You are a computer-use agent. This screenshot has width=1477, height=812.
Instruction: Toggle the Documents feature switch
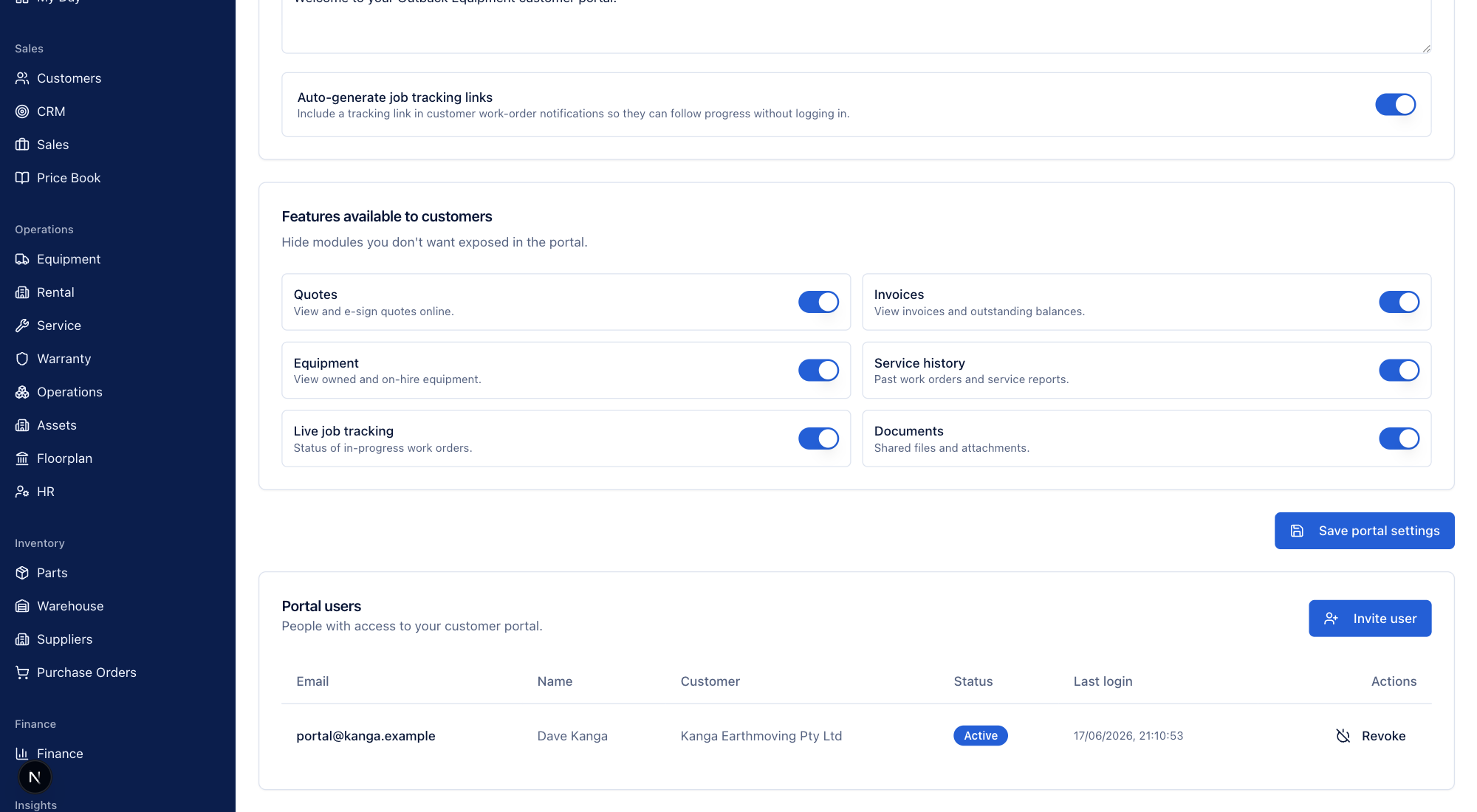point(1399,438)
